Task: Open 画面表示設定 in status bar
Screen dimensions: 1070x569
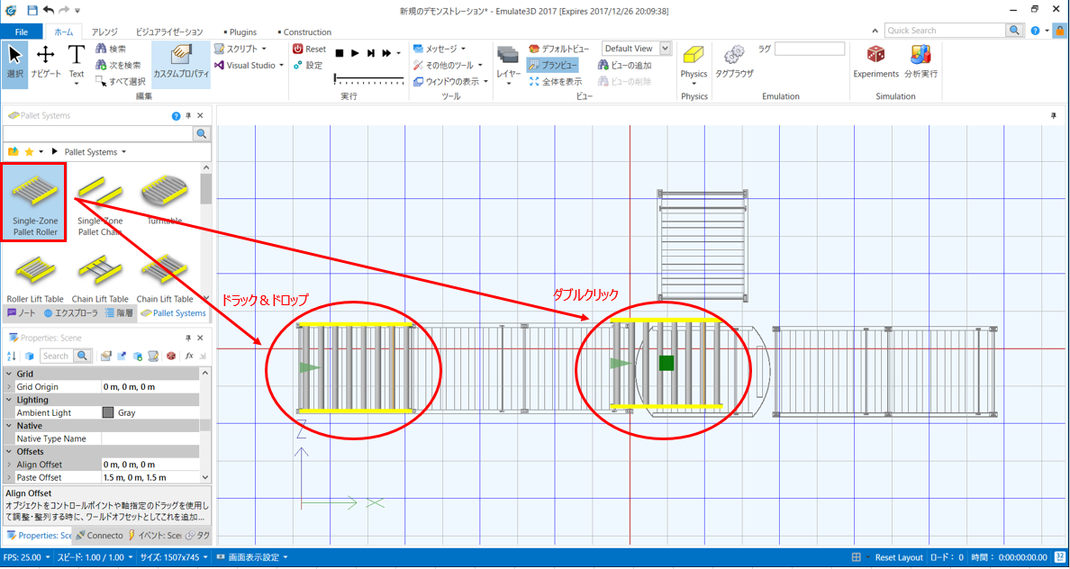Action: (252, 557)
